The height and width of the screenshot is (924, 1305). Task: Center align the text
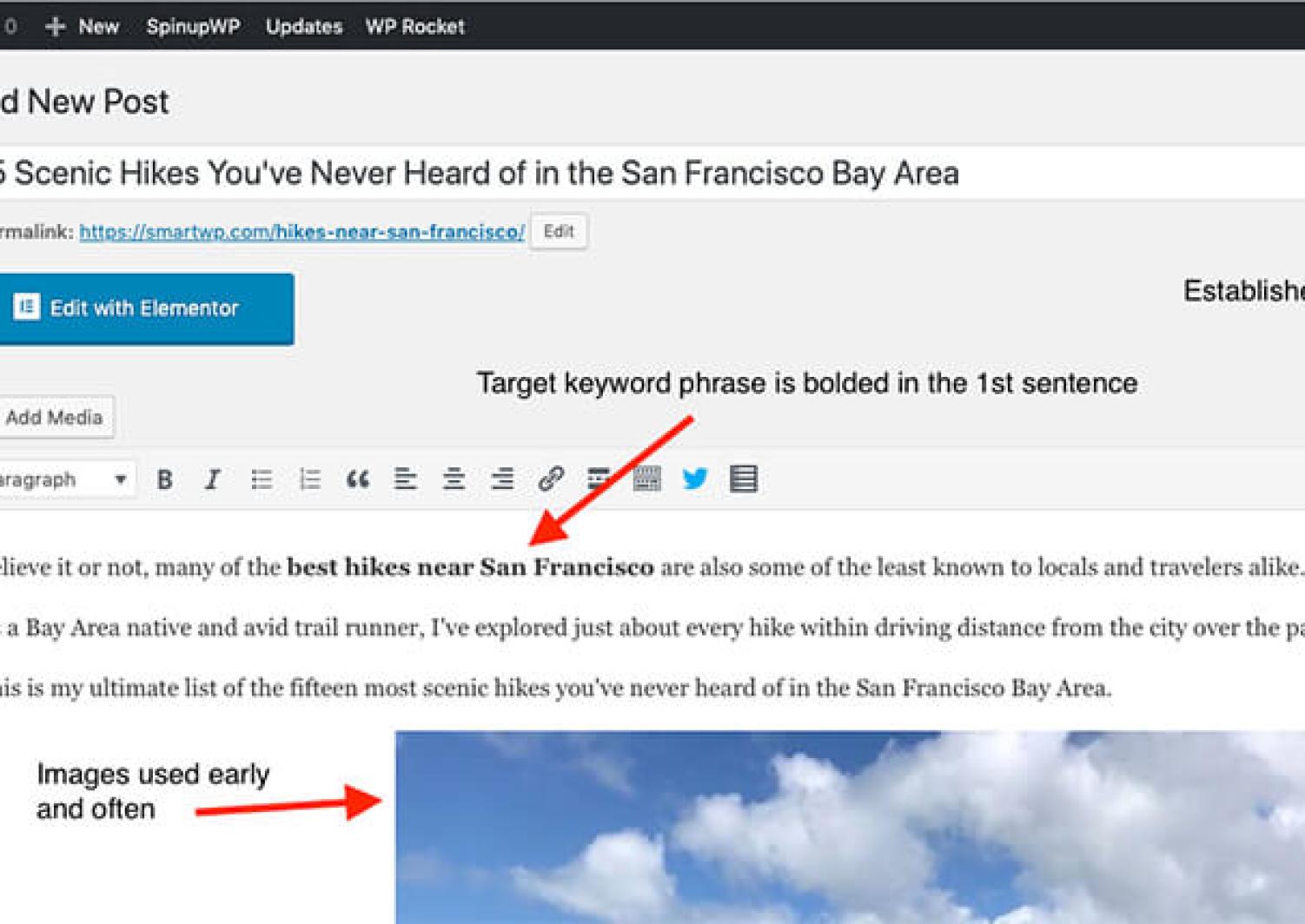click(454, 479)
